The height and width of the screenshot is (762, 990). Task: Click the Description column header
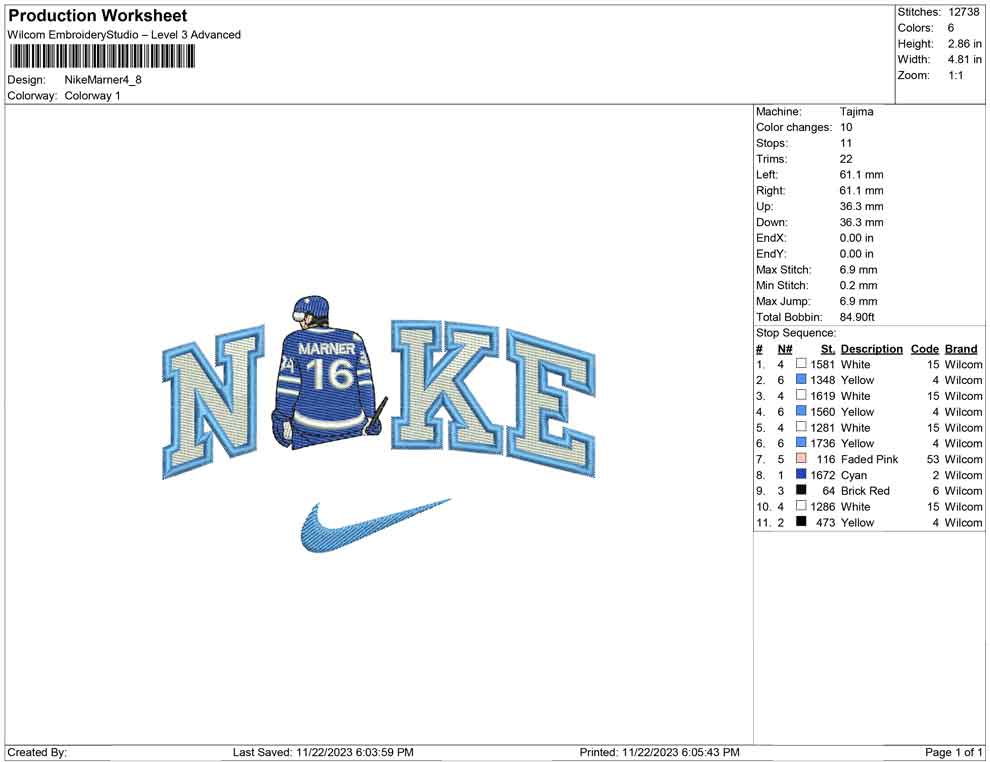[x=871, y=349]
